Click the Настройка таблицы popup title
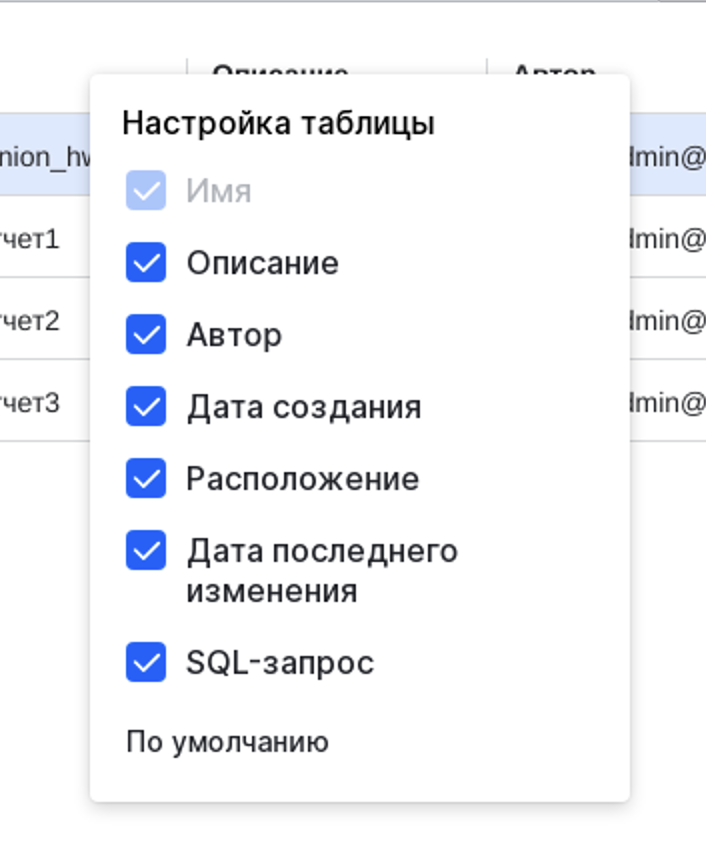706x852 pixels. point(278,124)
